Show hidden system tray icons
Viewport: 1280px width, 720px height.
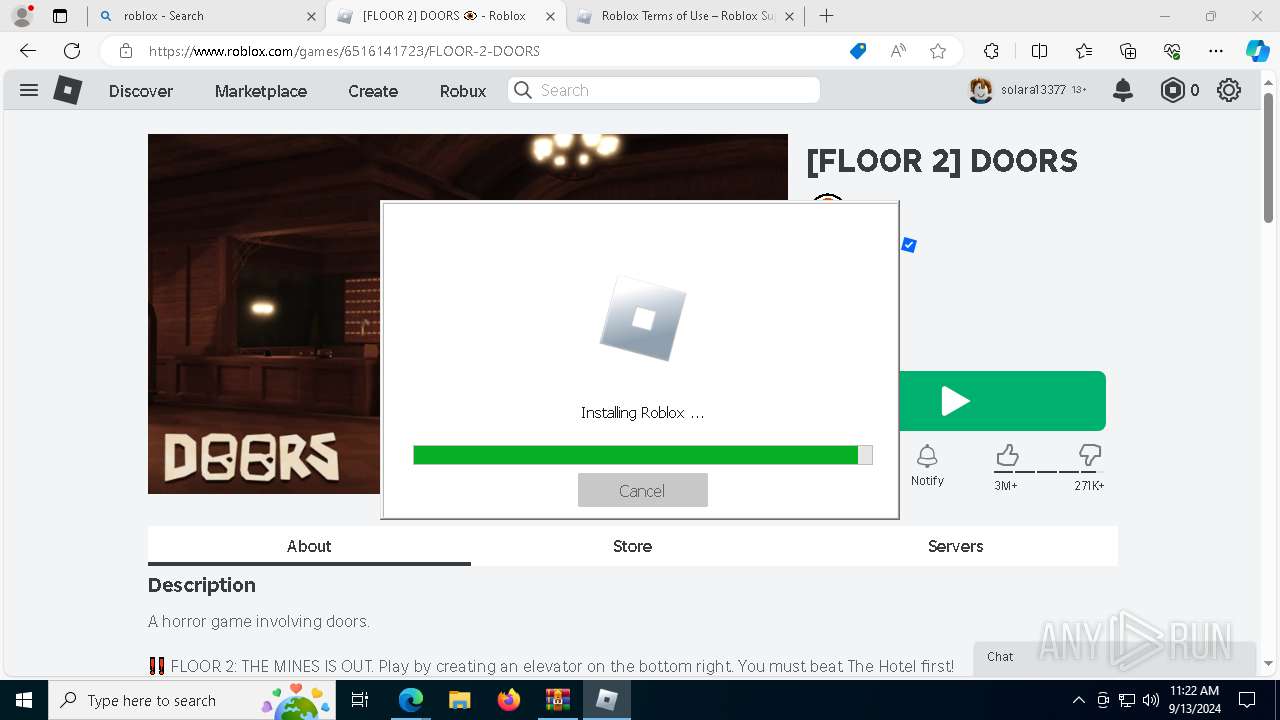pos(1078,700)
